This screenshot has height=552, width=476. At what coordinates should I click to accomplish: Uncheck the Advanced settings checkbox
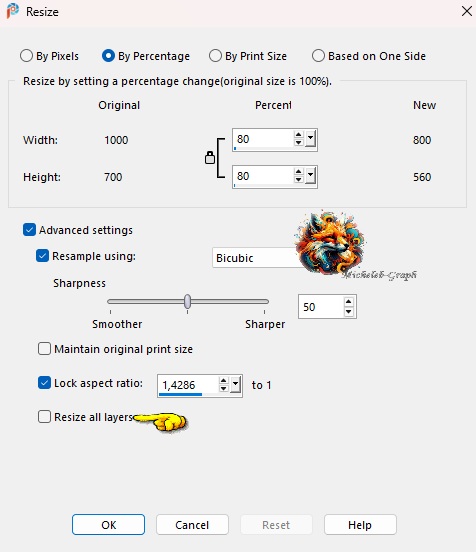tap(29, 230)
